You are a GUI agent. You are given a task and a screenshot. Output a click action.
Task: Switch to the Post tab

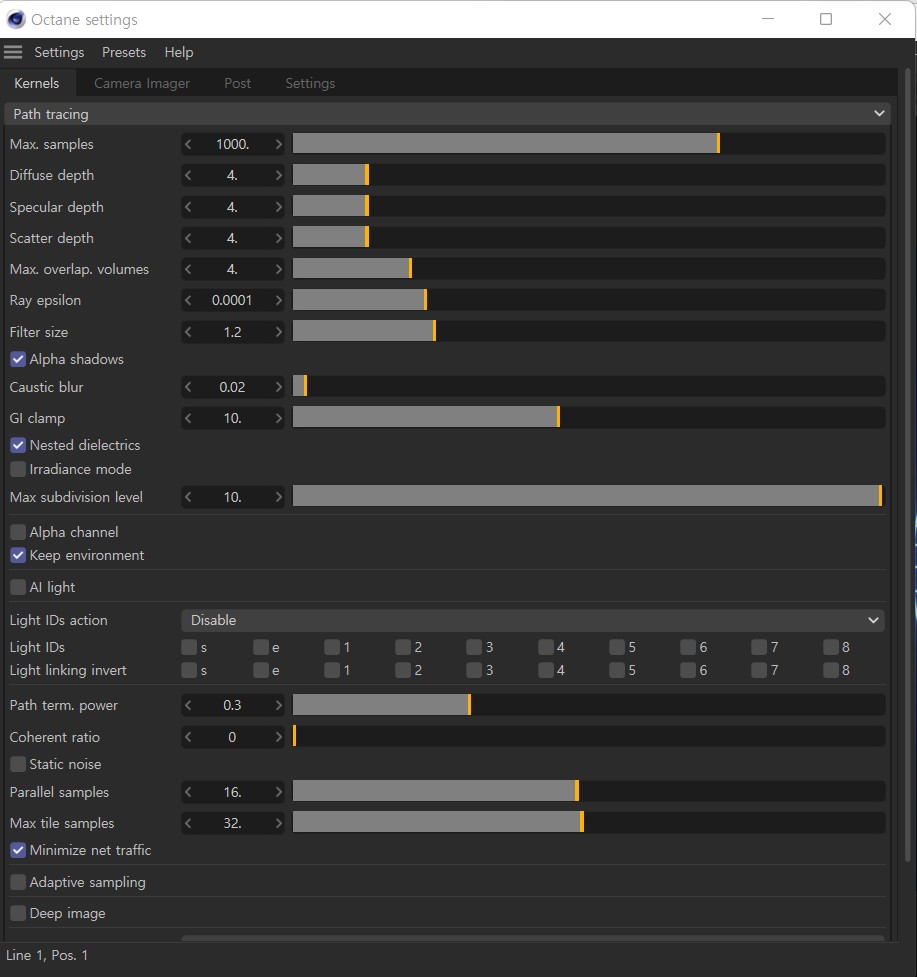point(237,83)
